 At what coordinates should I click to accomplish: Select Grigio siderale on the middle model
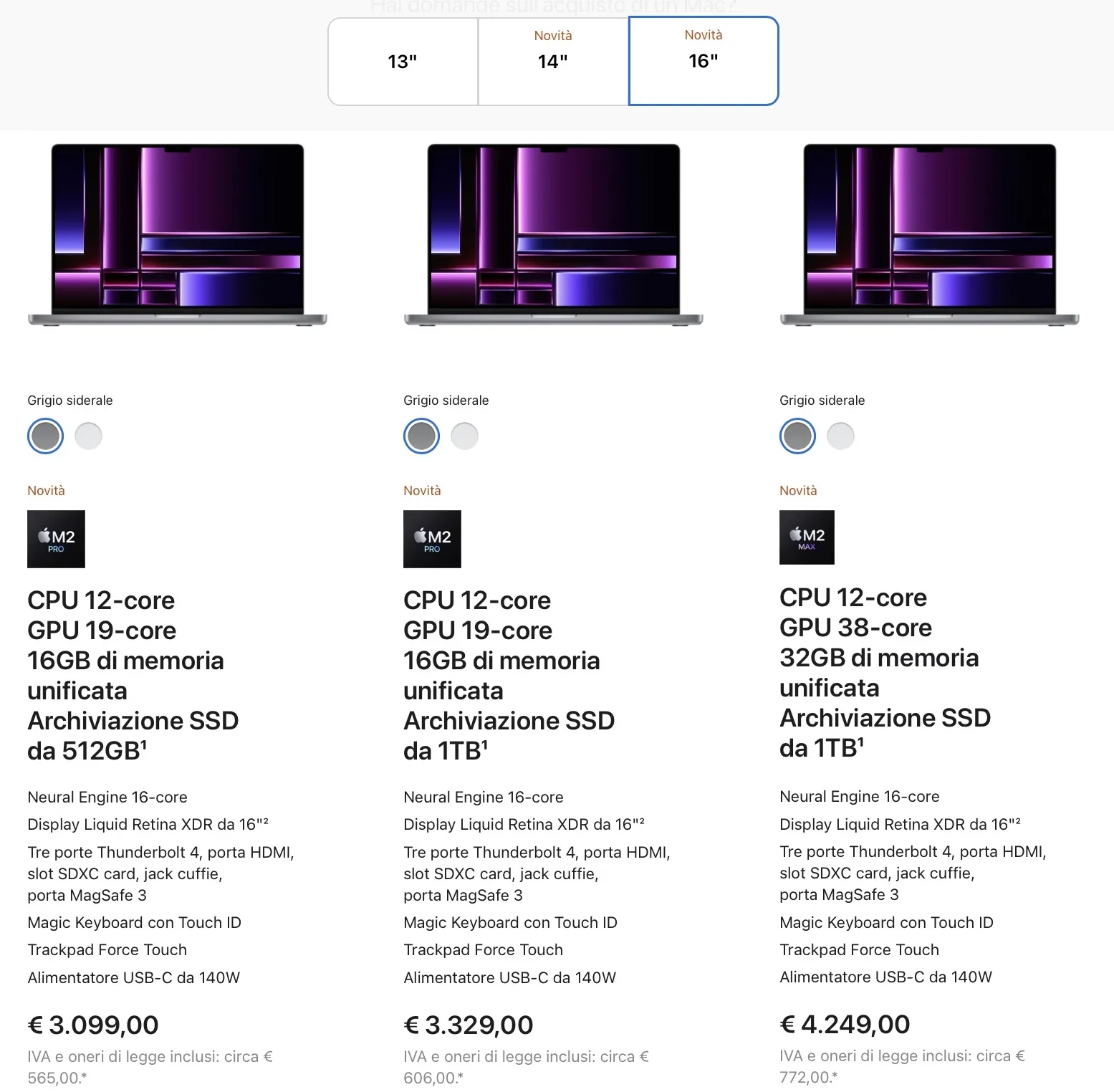click(x=421, y=435)
